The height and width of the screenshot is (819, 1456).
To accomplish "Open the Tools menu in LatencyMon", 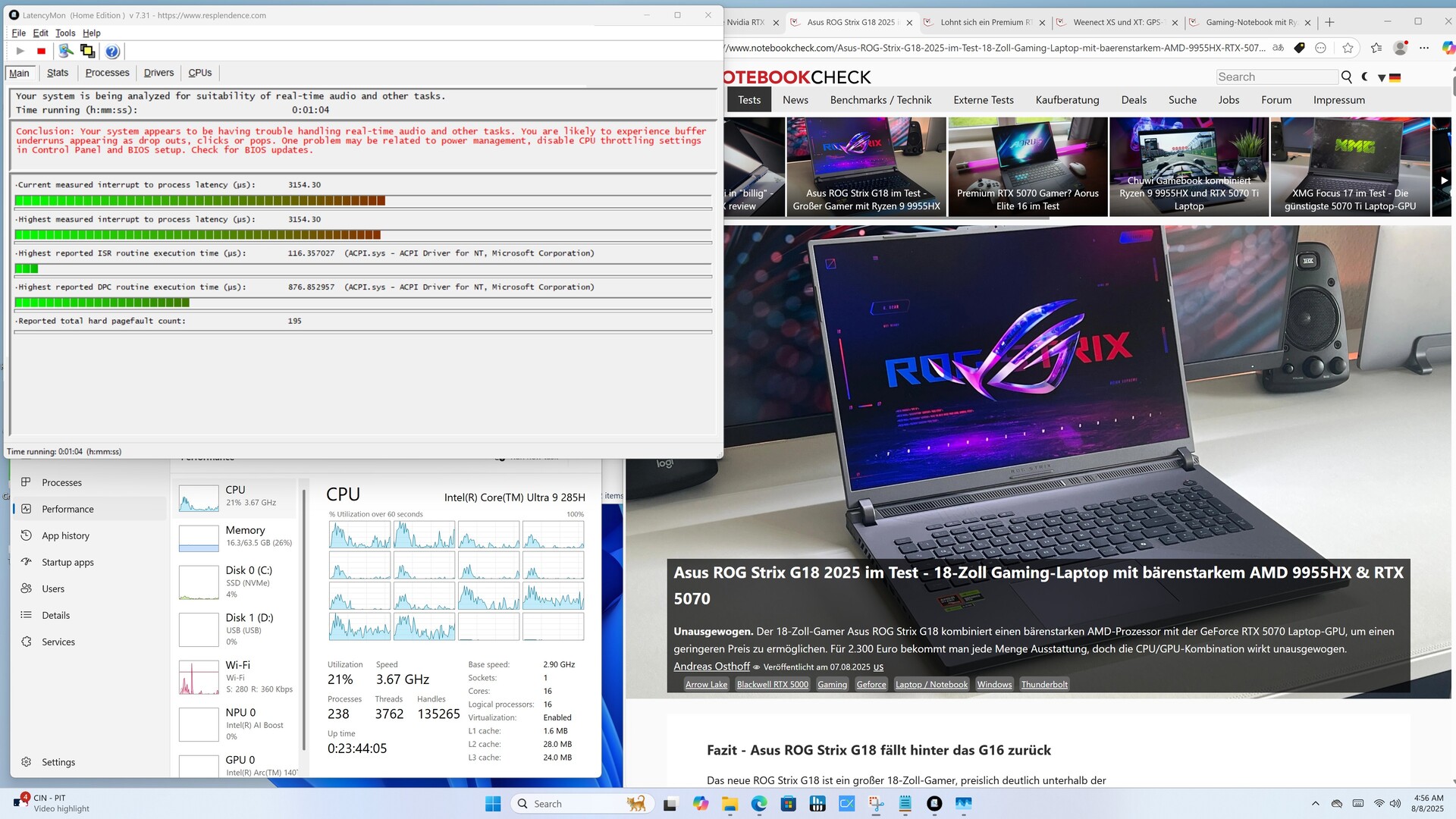I will coord(65,33).
